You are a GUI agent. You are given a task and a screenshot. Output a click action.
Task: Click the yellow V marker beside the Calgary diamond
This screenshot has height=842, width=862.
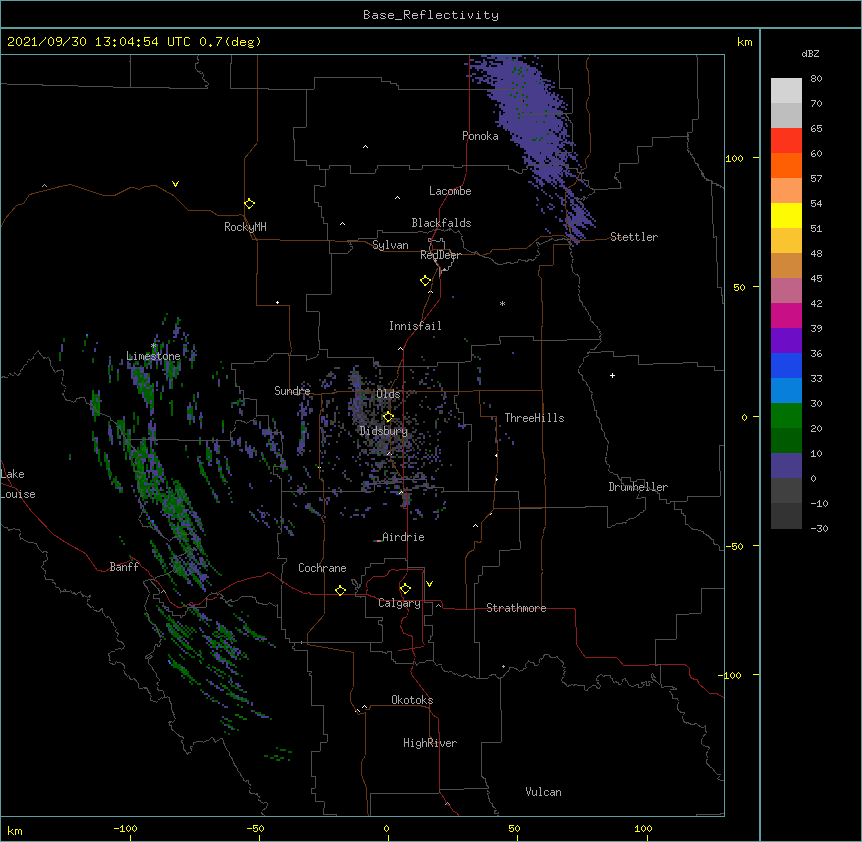pos(429,584)
